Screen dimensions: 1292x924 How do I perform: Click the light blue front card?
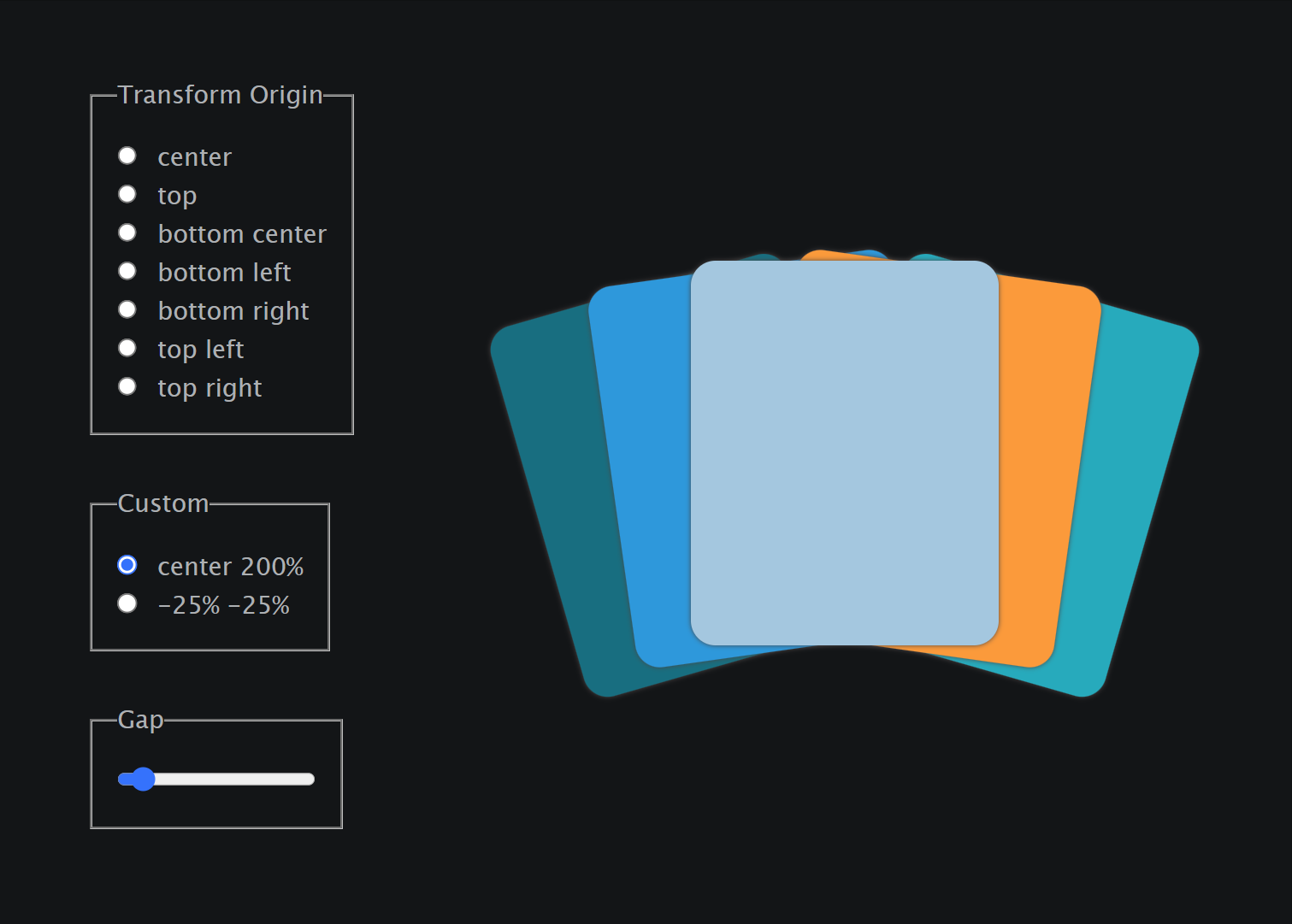point(844,453)
